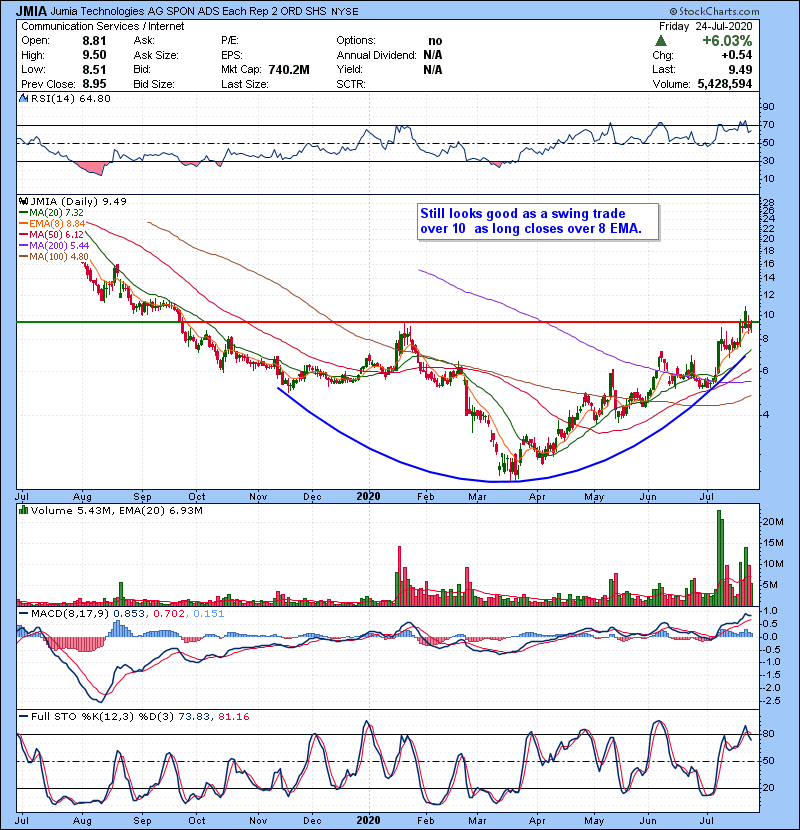The image size is (800, 830).
Task: Click the volume bars icon beside the Volume label
Action: (23, 510)
